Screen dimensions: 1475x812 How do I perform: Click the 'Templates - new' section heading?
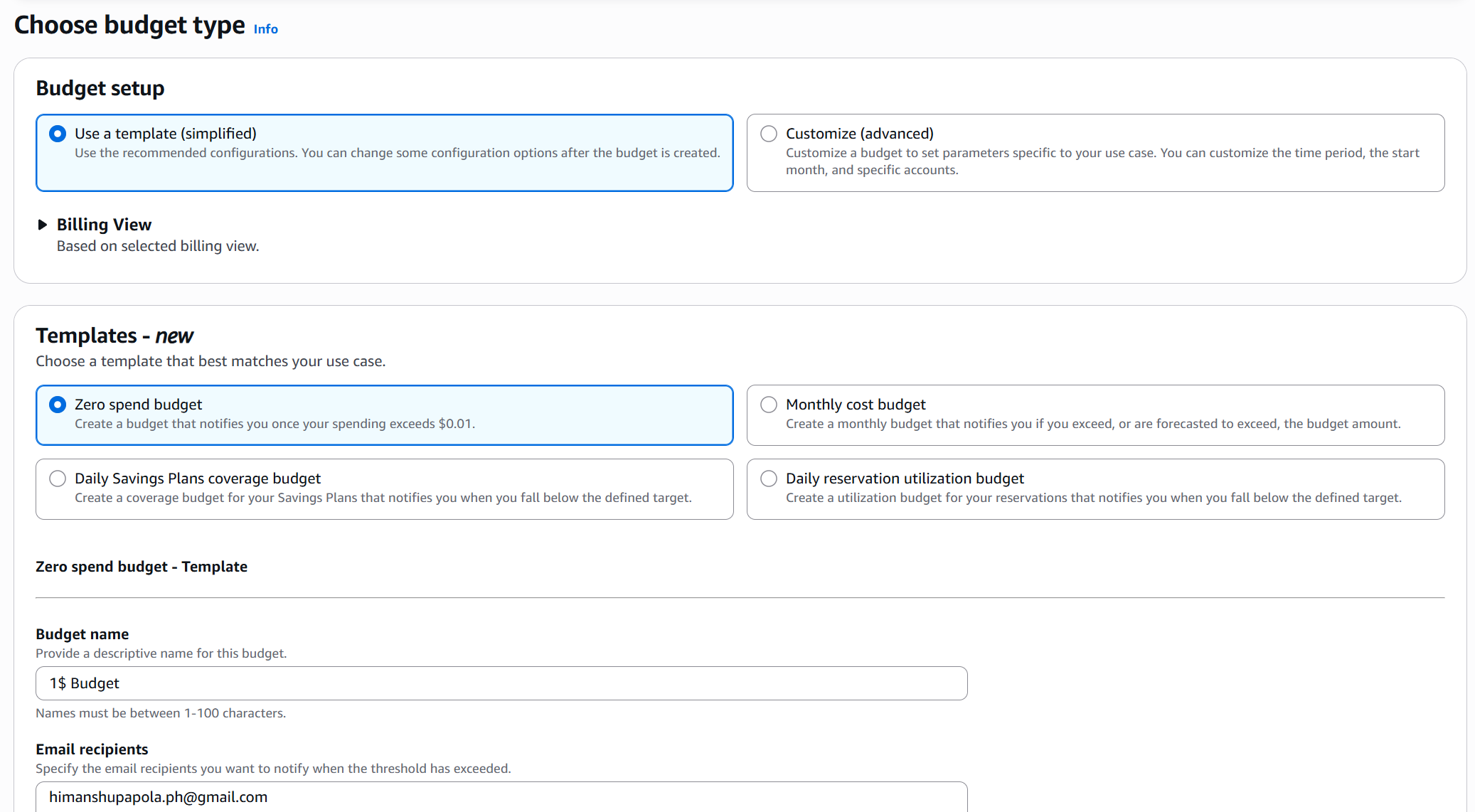(x=115, y=336)
